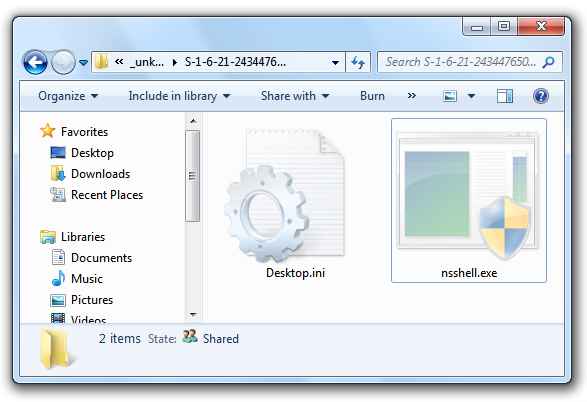Click into the Search input field
This screenshot has width=587, height=402.
[x=460, y=62]
